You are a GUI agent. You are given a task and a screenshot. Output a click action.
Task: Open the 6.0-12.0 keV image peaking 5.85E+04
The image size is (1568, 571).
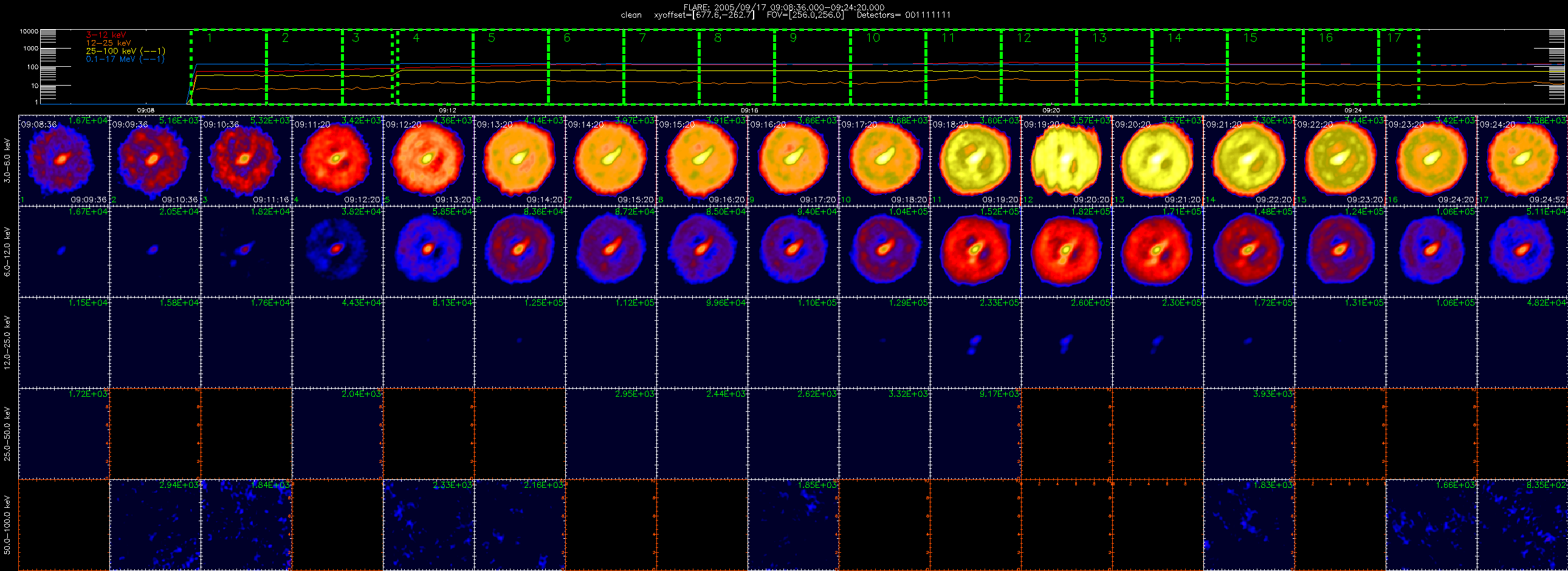click(429, 251)
